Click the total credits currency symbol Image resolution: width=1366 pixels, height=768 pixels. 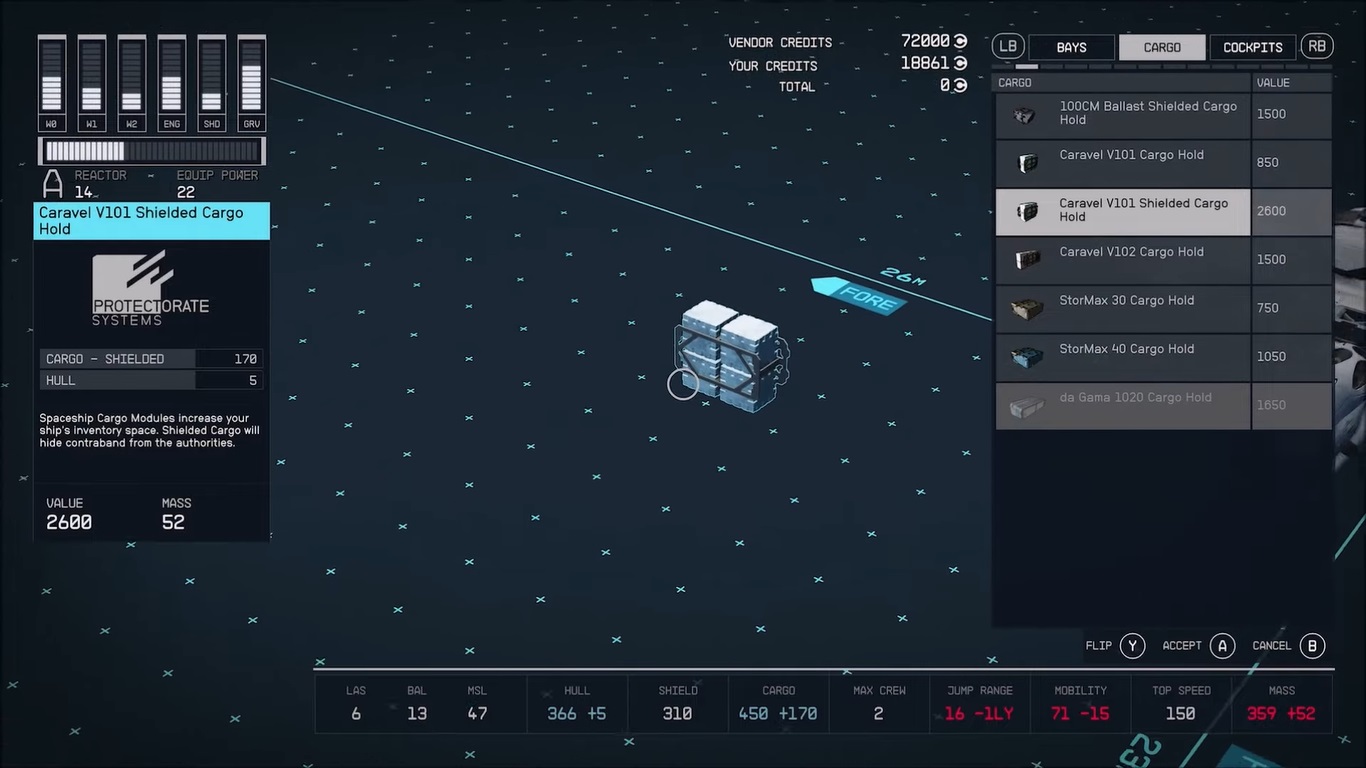click(x=961, y=86)
